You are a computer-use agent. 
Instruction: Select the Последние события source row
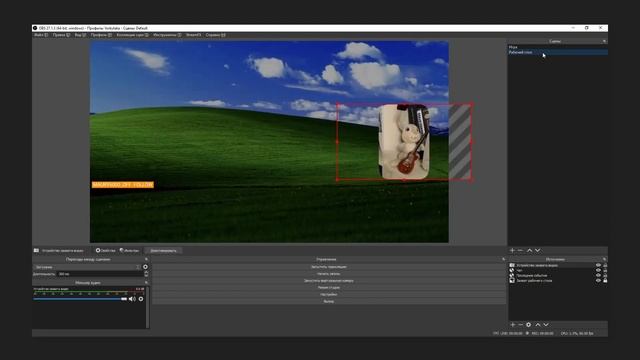(x=558, y=276)
